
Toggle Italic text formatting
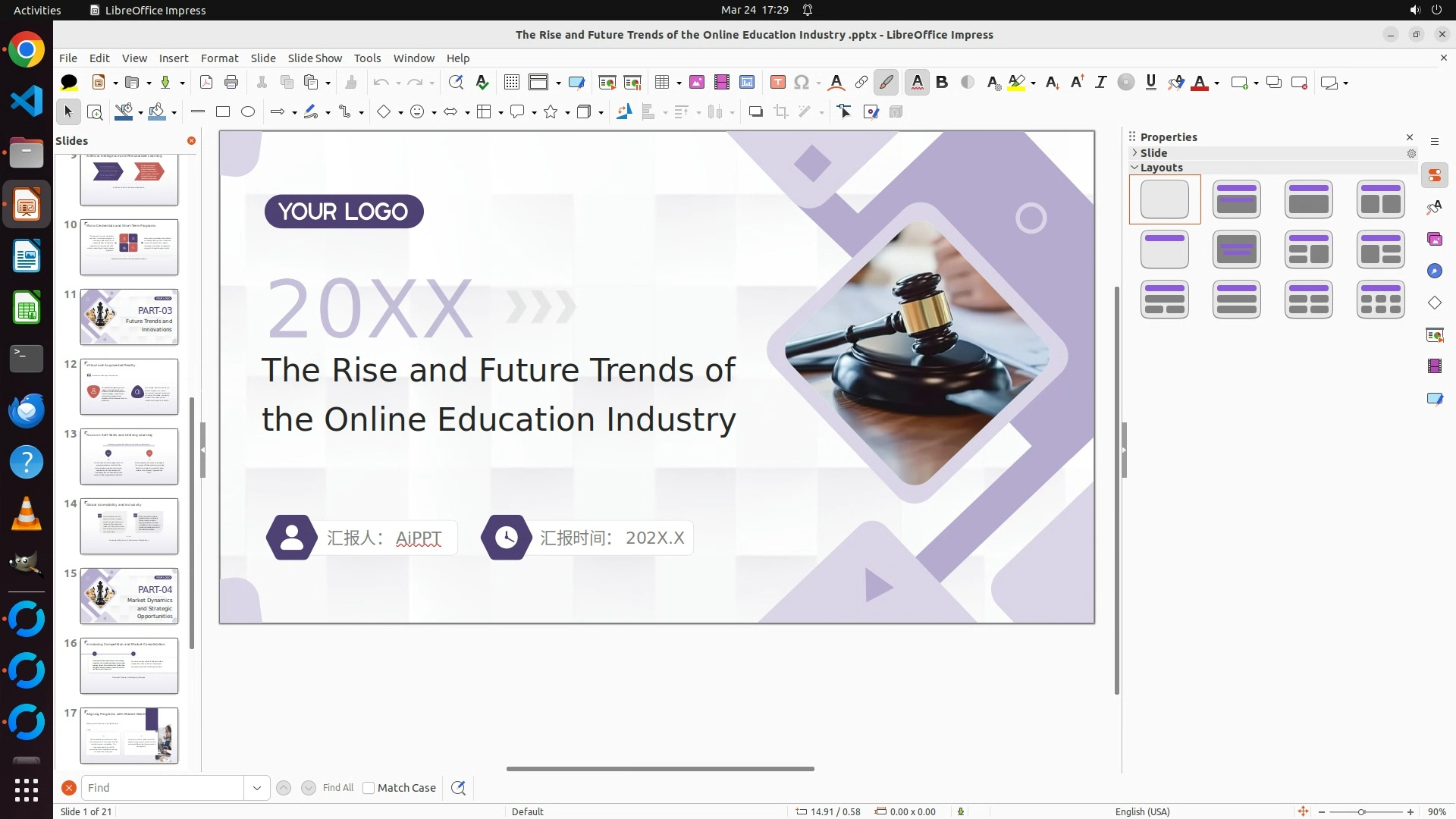[x=1100, y=83]
